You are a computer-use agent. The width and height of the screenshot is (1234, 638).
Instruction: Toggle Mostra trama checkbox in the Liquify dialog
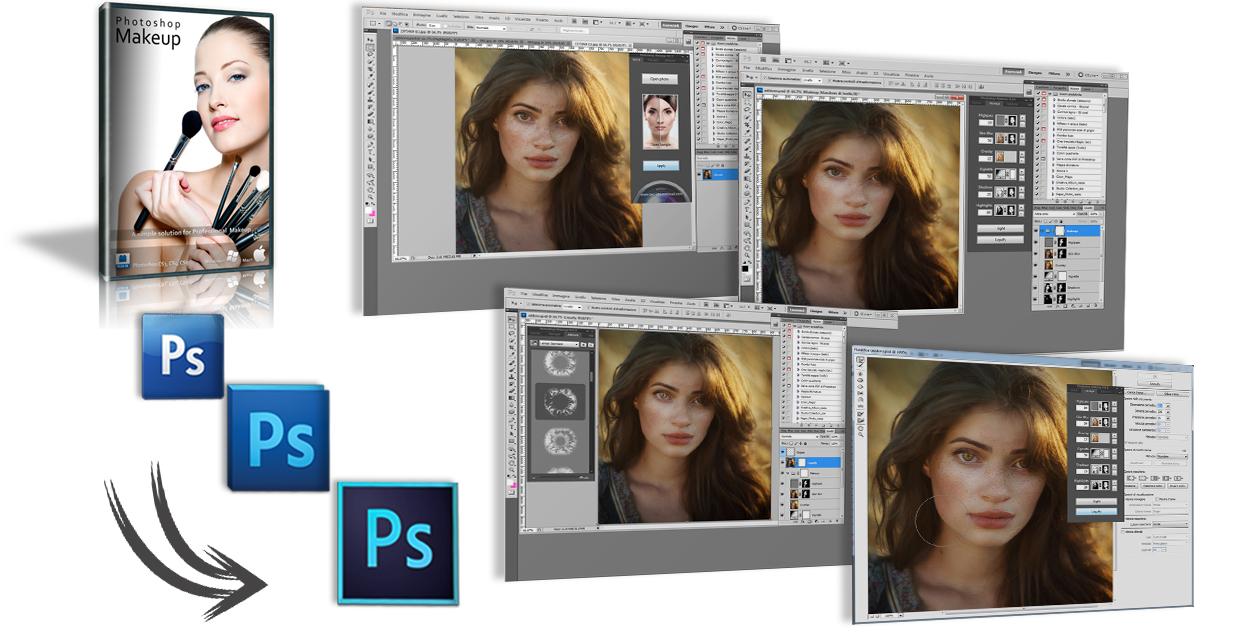pyautogui.click(x=1157, y=497)
